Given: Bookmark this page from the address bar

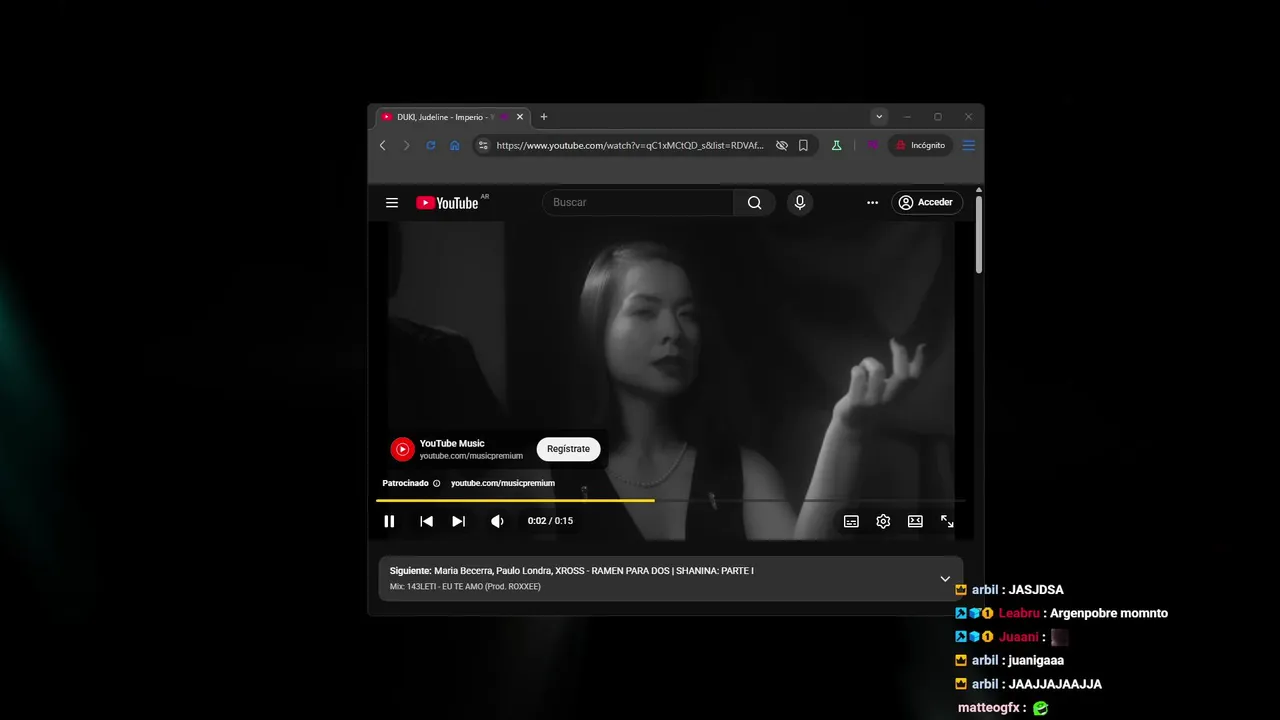Looking at the screenshot, I should (x=803, y=145).
